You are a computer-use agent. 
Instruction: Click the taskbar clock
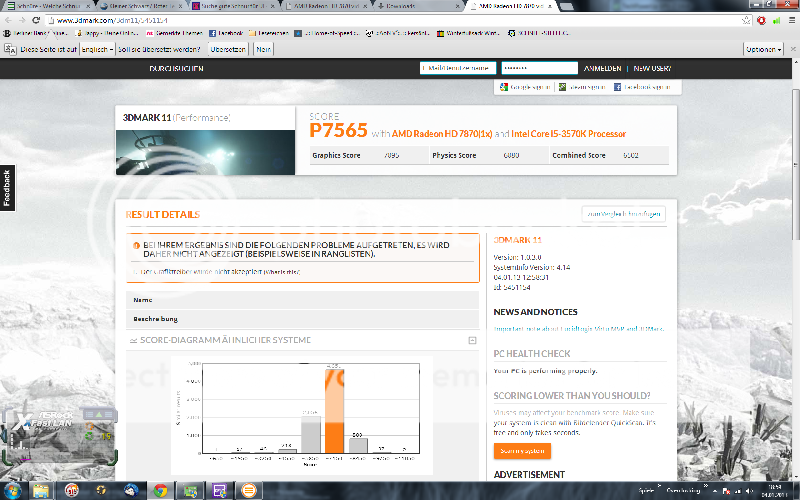(x=774, y=491)
